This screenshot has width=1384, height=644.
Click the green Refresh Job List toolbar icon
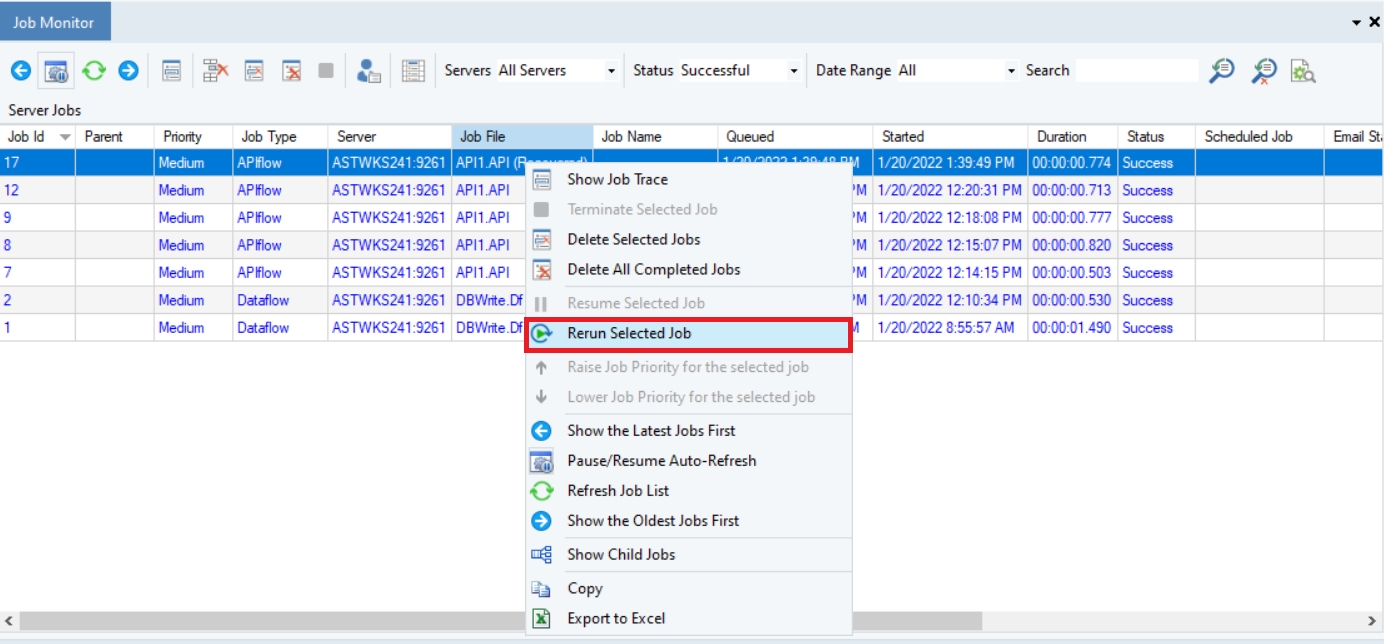(93, 71)
